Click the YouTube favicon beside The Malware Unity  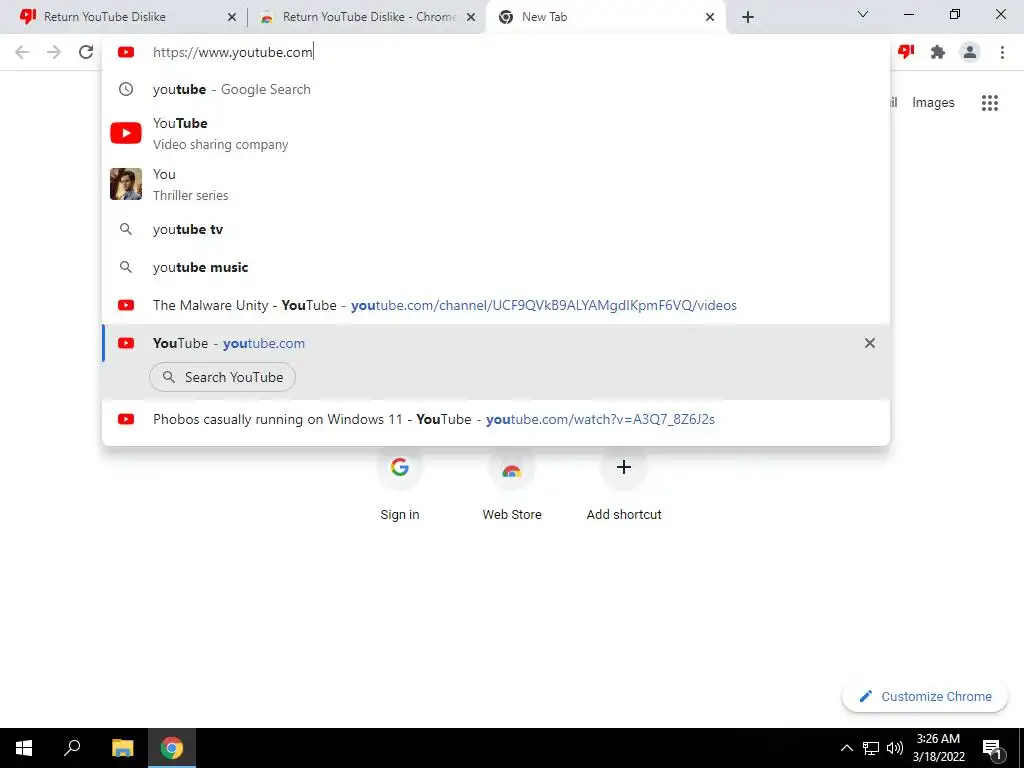(126, 305)
